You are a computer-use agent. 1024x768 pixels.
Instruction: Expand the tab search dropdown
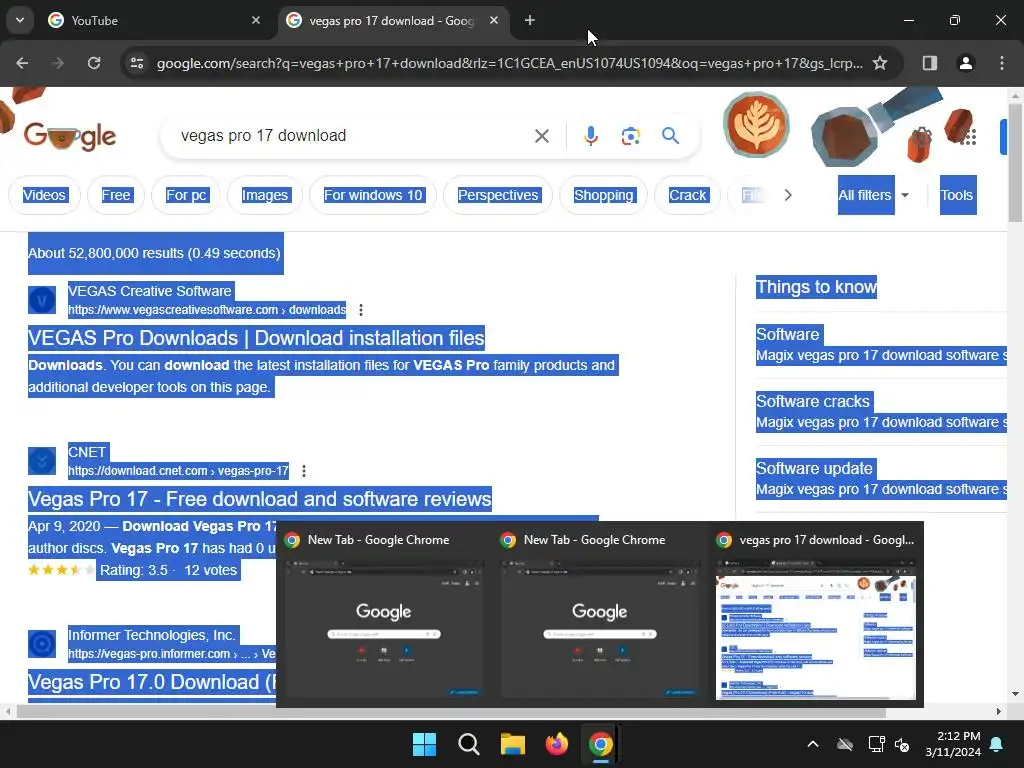click(20, 20)
